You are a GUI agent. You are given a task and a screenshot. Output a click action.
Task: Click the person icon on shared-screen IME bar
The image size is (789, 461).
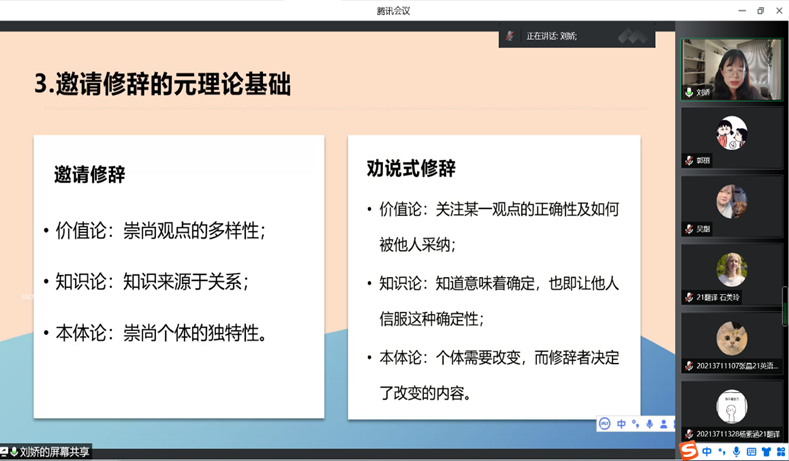(664, 424)
